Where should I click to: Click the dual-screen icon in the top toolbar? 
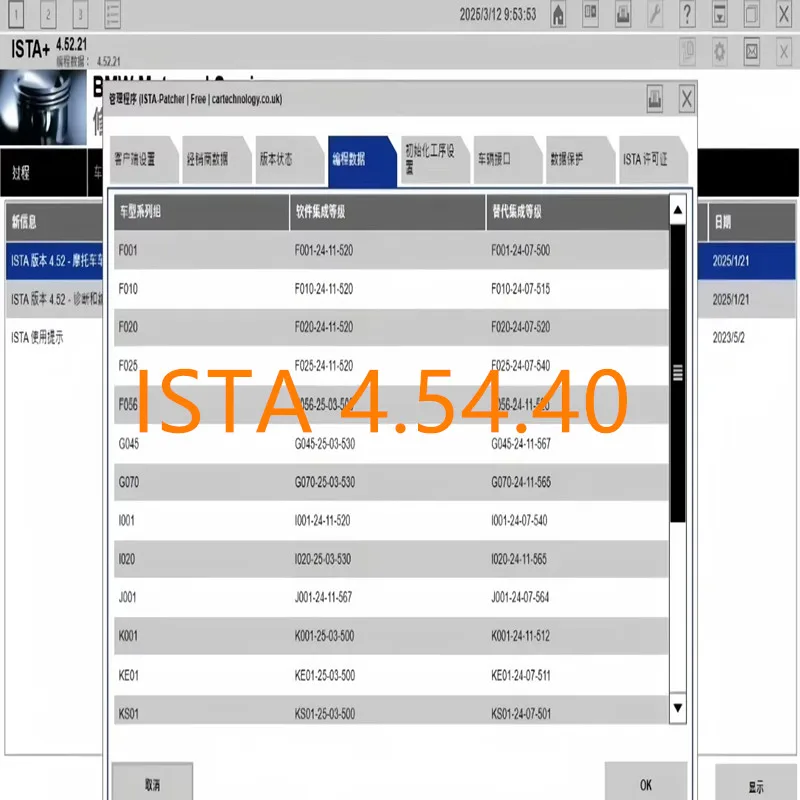pos(590,15)
